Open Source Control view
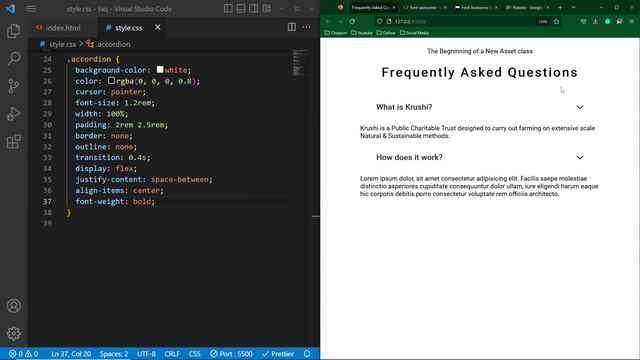Screen dimensions: 640x360 click(13, 86)
